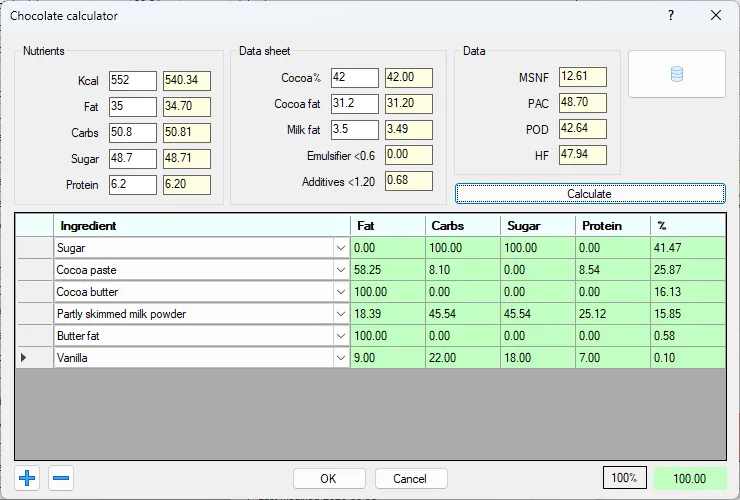Viewport: 740px width, 500px height.
Task: Click the calculated Cocoa fat value 31.20
Action: click(x=409, y=104)
